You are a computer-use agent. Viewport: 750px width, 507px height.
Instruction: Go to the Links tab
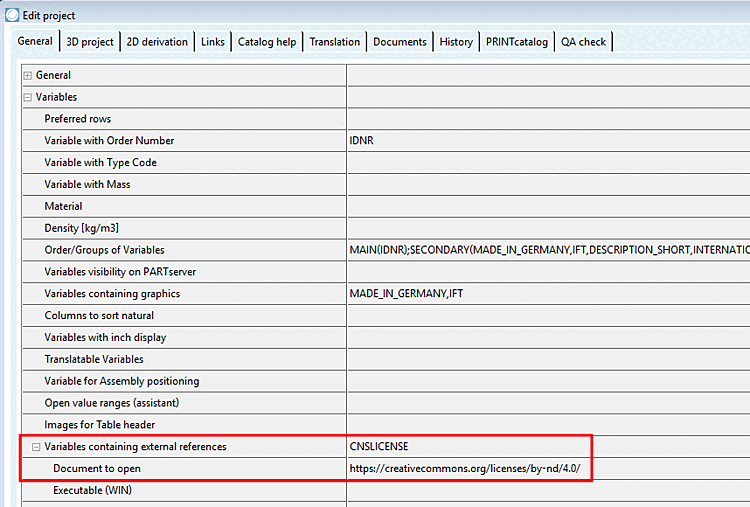pyautogui.click(x=212, y=42)
